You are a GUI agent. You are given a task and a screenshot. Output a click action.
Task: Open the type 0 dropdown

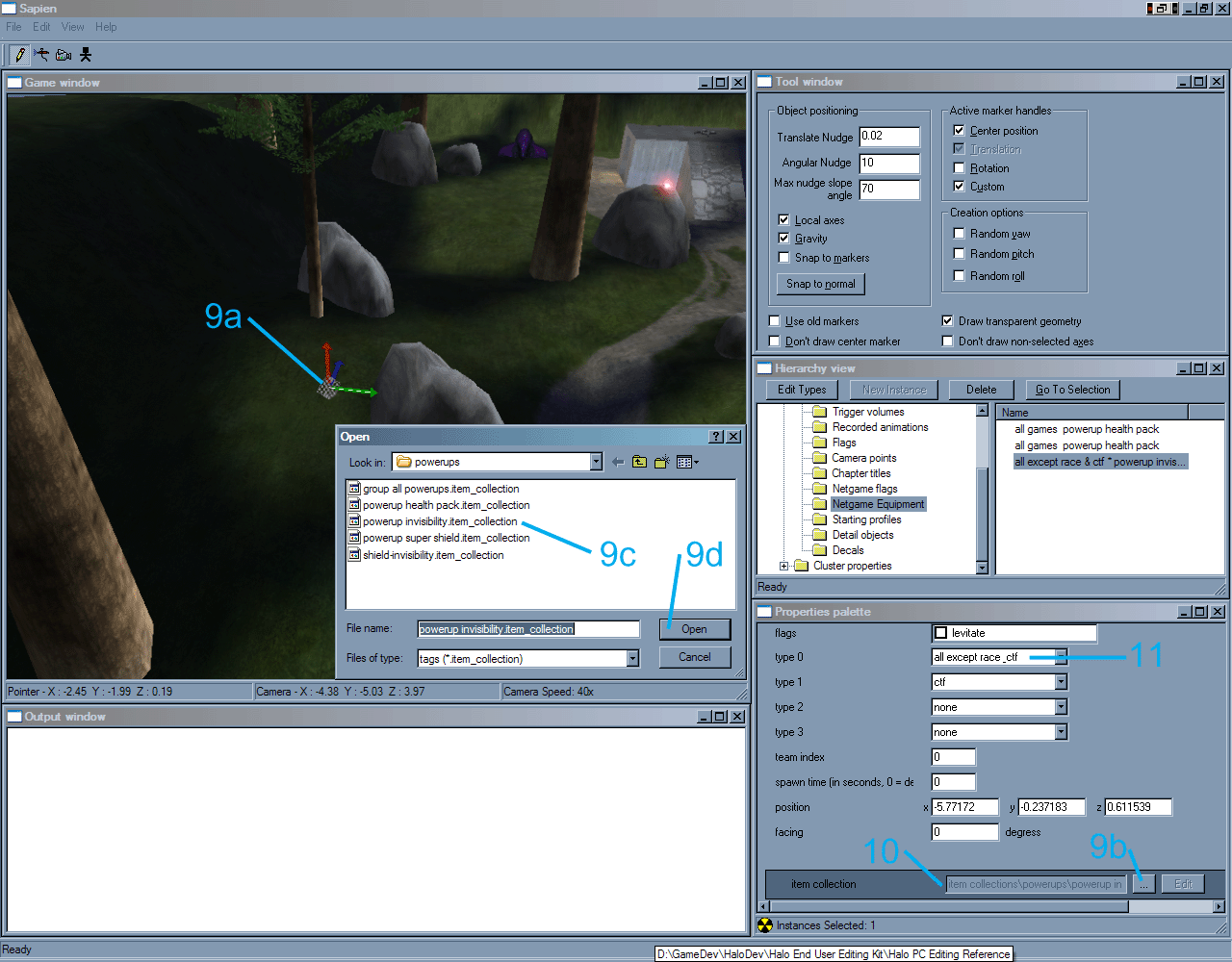click(x=1061, y=657)
